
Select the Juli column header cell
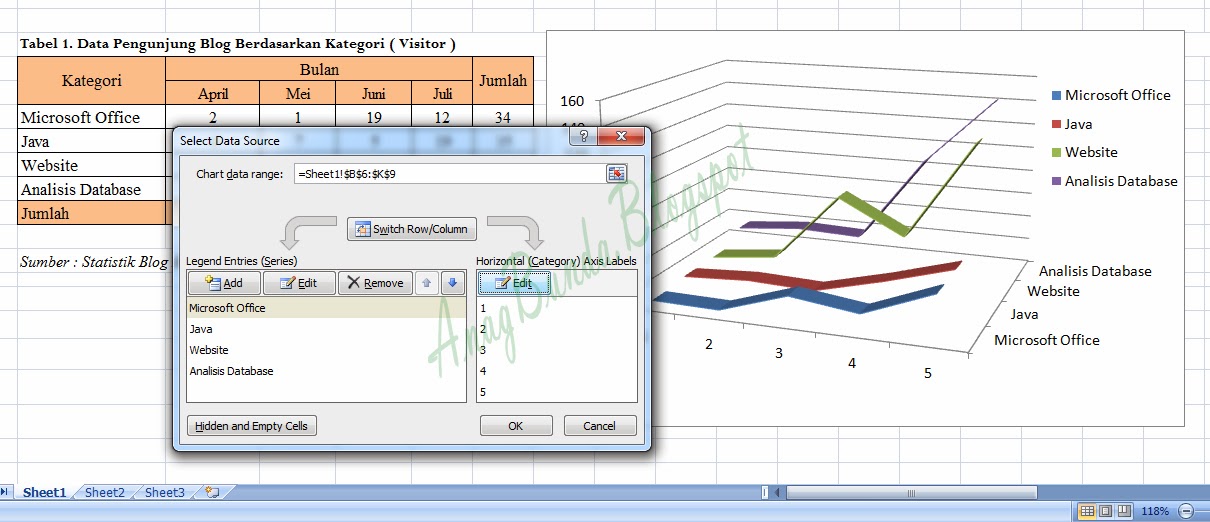coord(442,93)
